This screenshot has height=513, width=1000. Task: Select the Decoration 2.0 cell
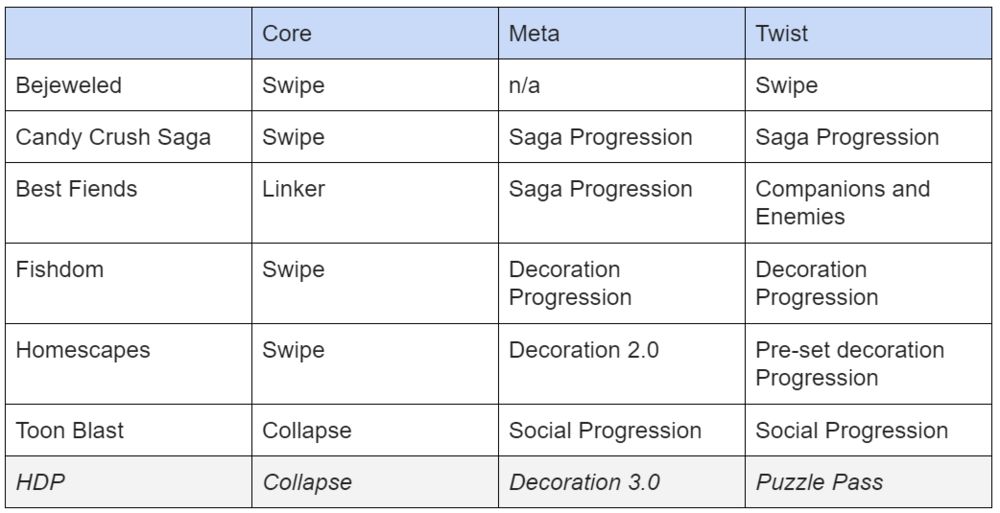click(x=622, y=364)
